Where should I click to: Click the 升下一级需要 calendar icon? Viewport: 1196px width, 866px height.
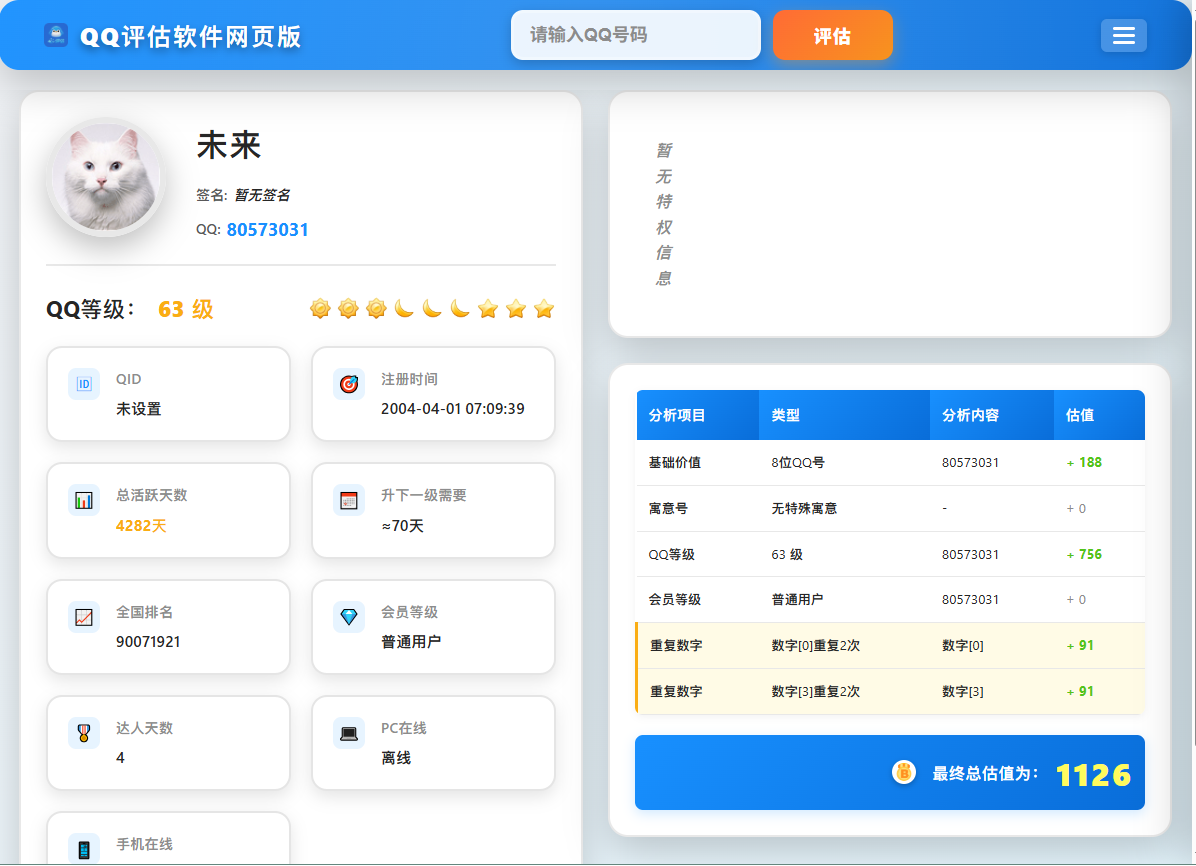(349, 500)
